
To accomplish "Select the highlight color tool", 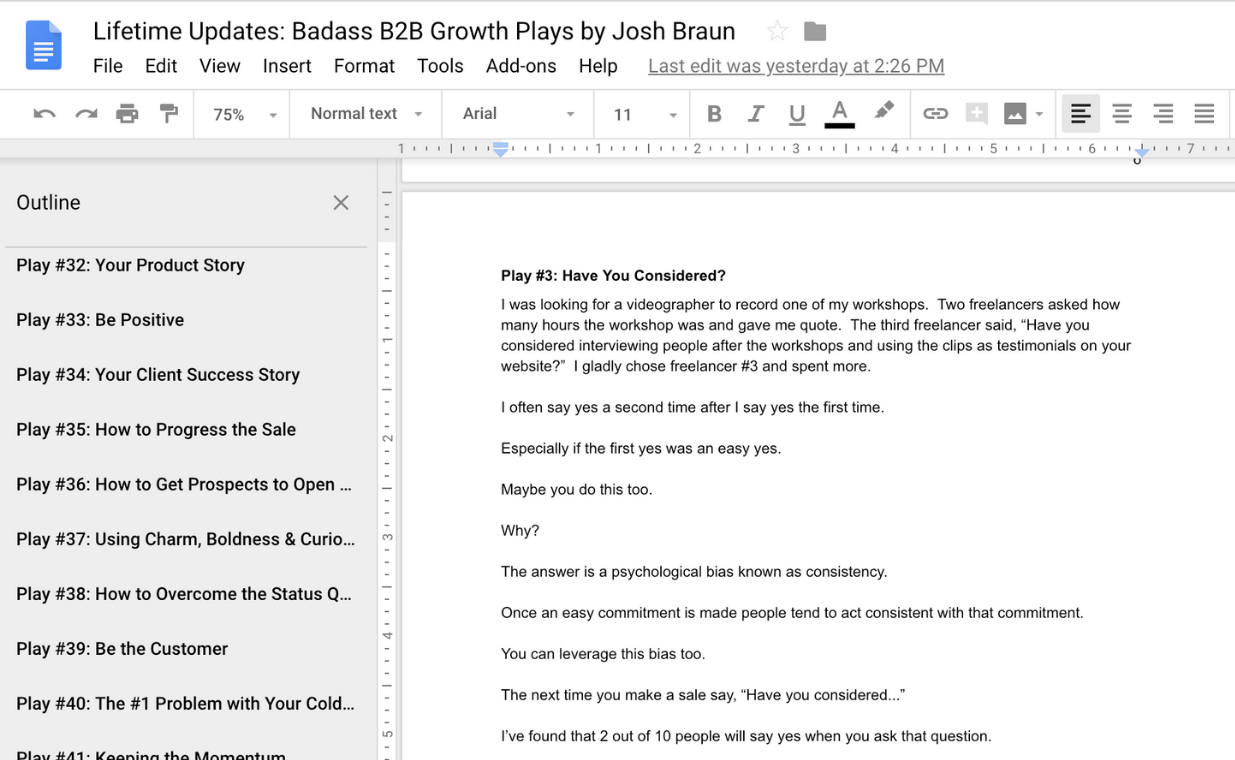I will coord(884,113).
